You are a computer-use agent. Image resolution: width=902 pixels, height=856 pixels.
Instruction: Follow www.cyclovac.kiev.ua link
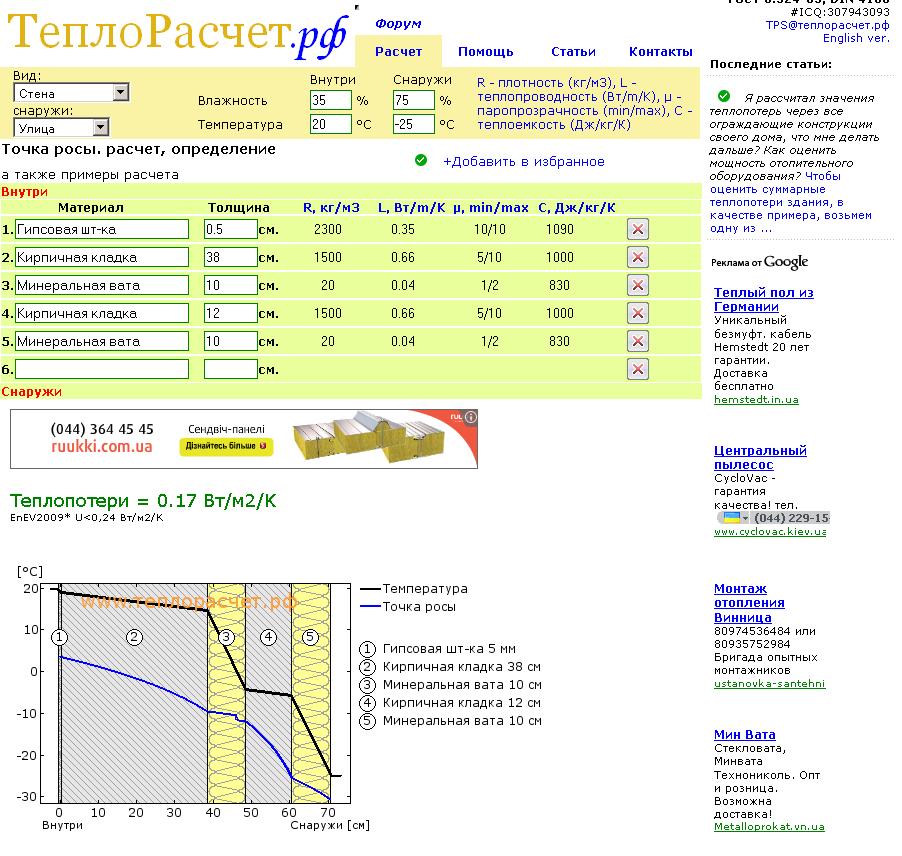pyautogui.click(x=770, y=532)
